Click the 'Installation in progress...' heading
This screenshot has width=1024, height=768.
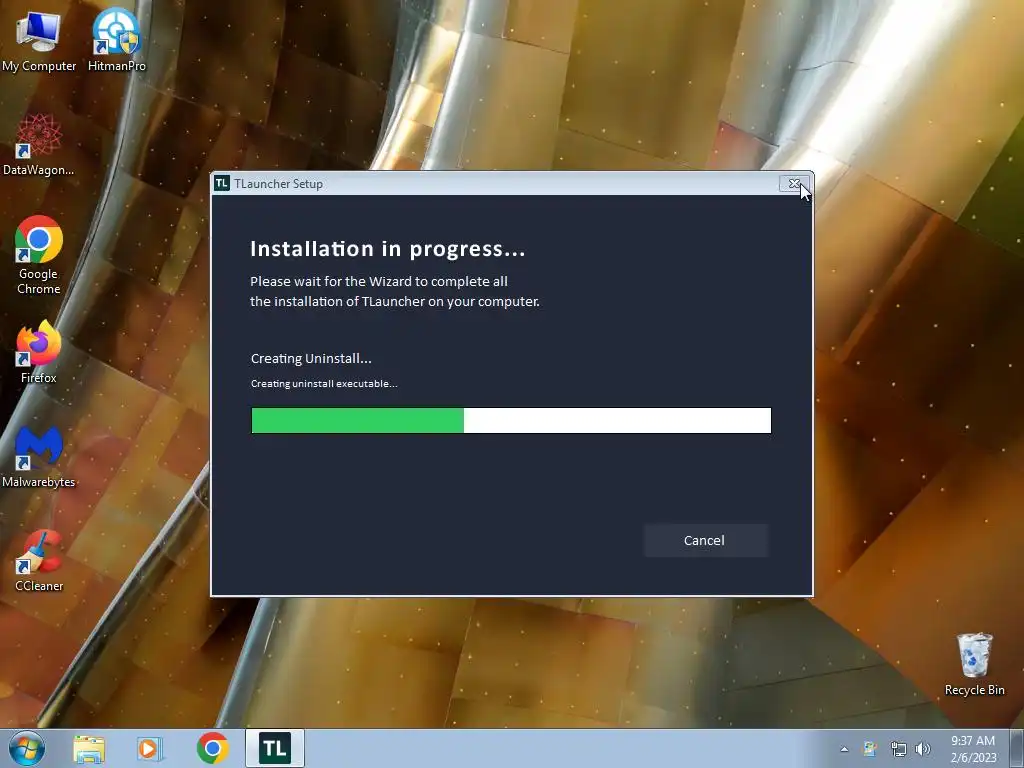[388, 249]
